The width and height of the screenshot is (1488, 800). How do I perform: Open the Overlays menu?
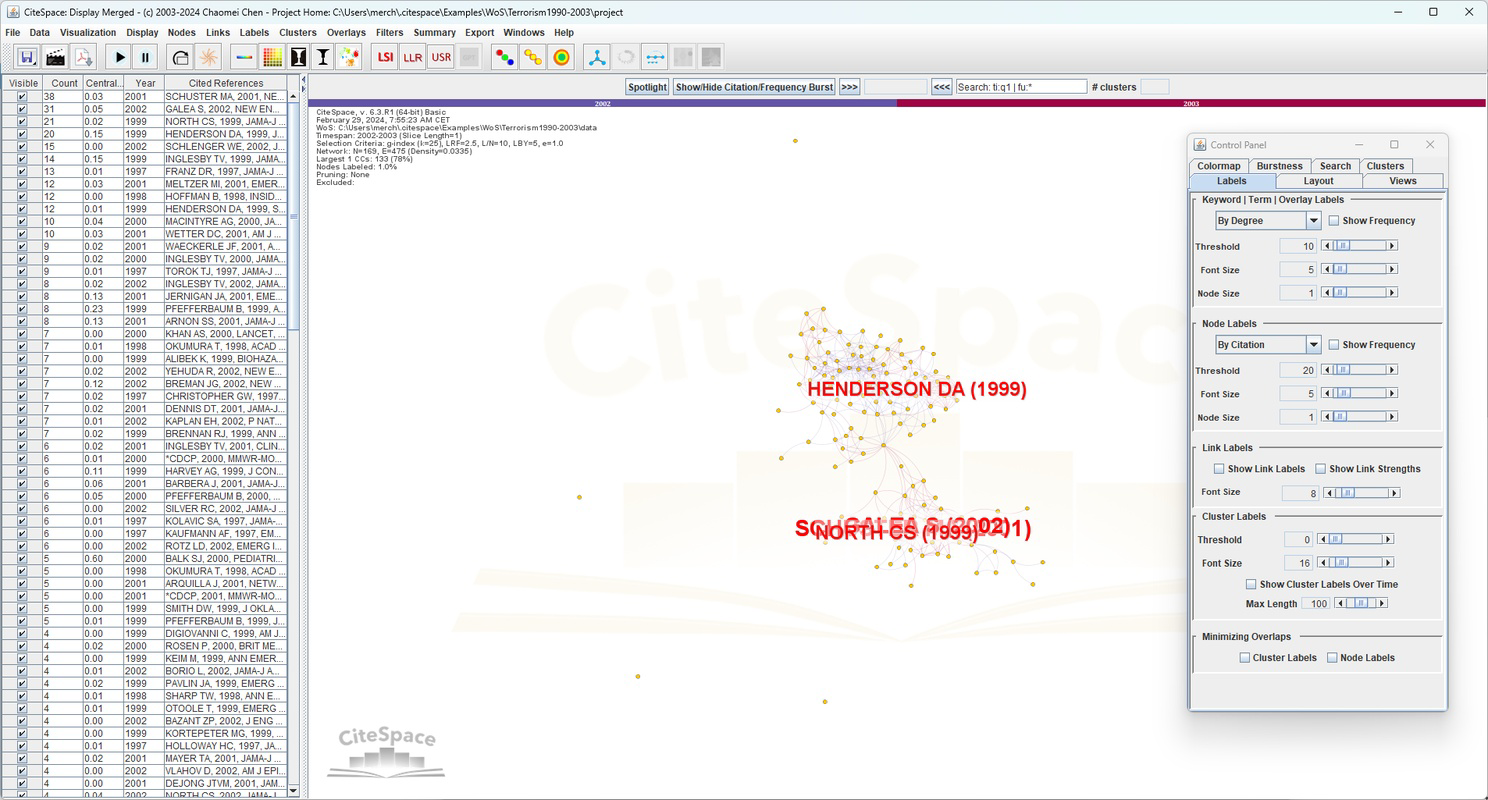pyautogui.click(x=347, y=32)
